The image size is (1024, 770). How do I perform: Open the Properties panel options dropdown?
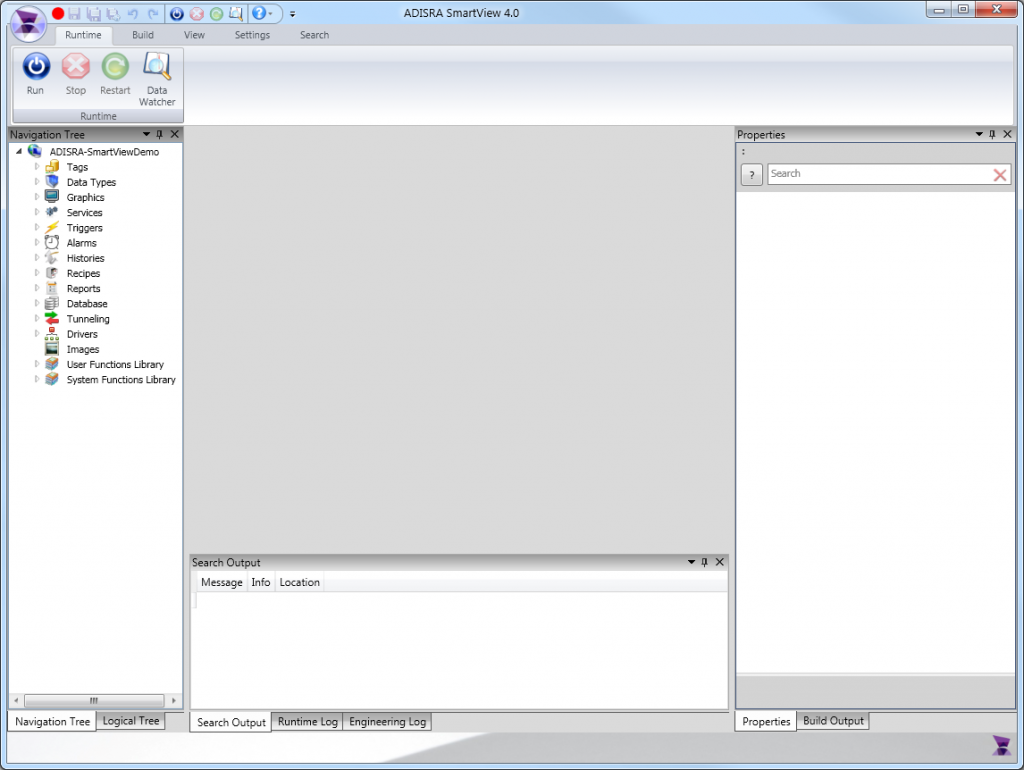click(x=979, y=135)
